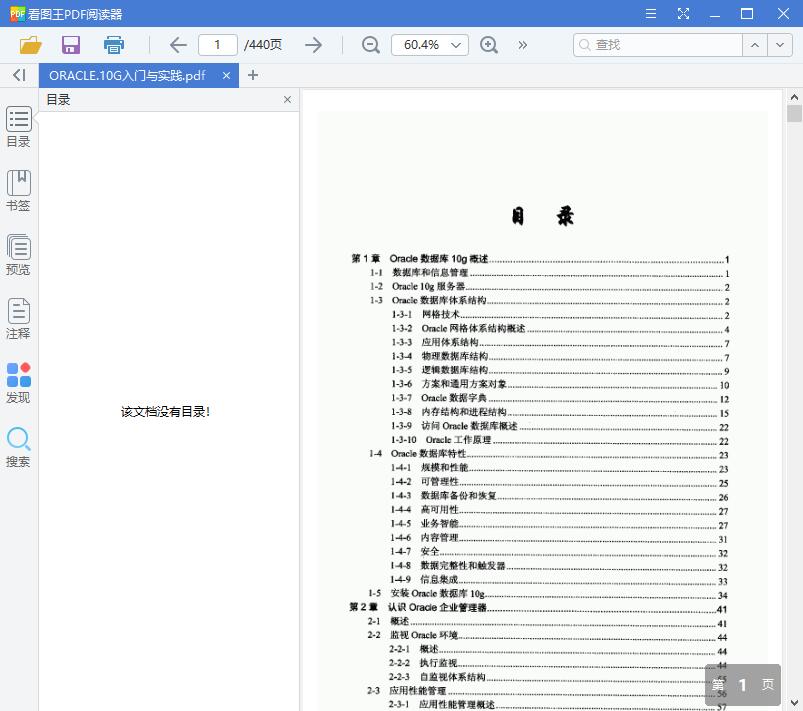Click the 1-3-10 Oracle 工作原理 entry

560,440
